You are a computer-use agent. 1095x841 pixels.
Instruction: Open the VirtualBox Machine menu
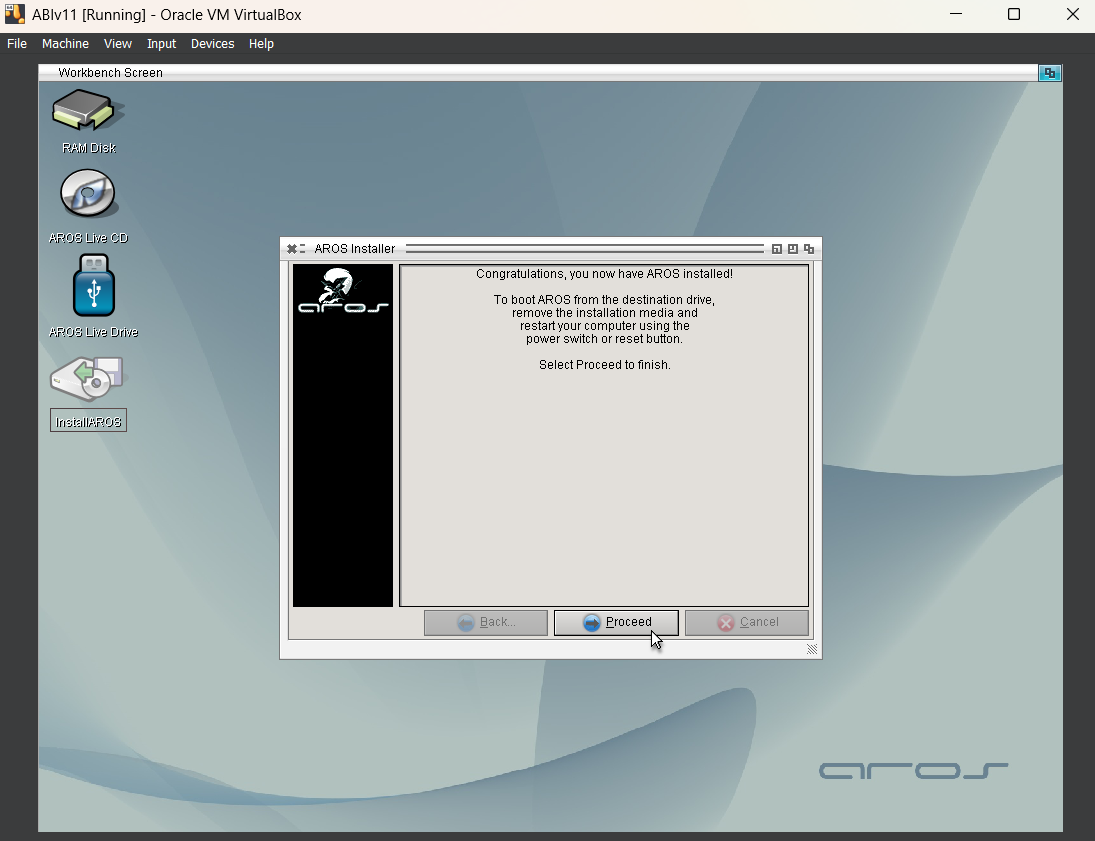pyautogui.click(x=65, y=43)
